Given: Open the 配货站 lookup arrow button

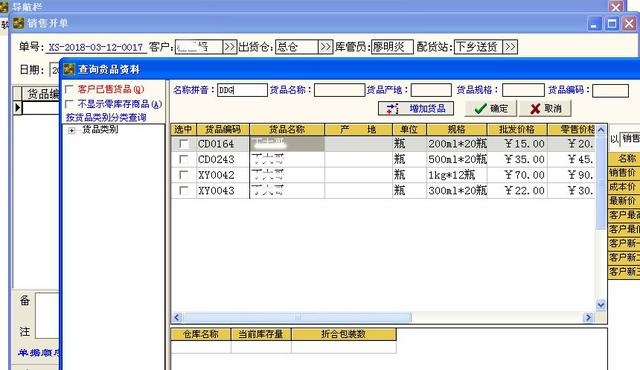Looking at the screenshot, I should pyautogui.click(x=510, y=47).
